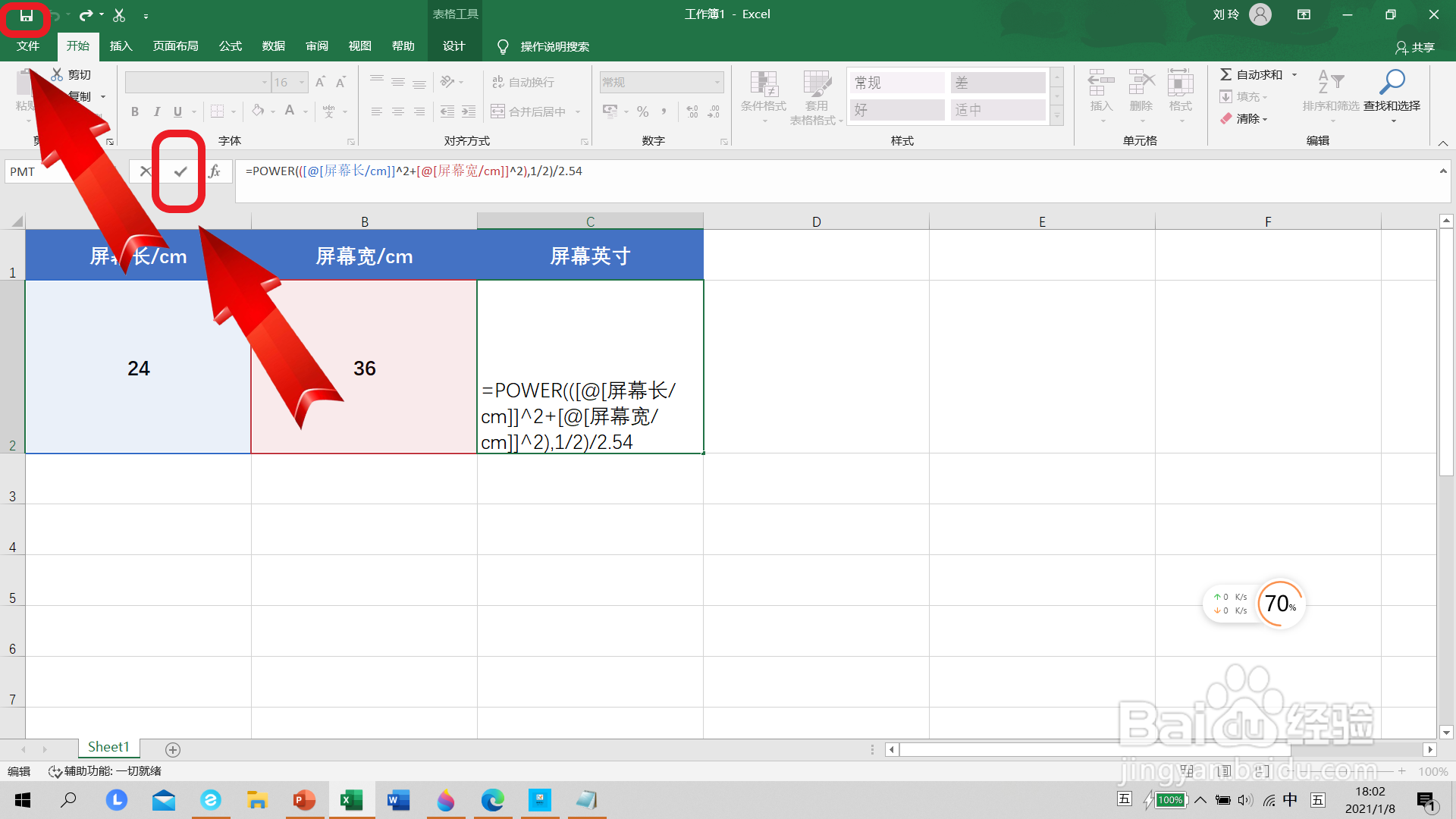Add a new sheet with the plus icon
This screenshot has height=819, width=1456.
(173, 750)
